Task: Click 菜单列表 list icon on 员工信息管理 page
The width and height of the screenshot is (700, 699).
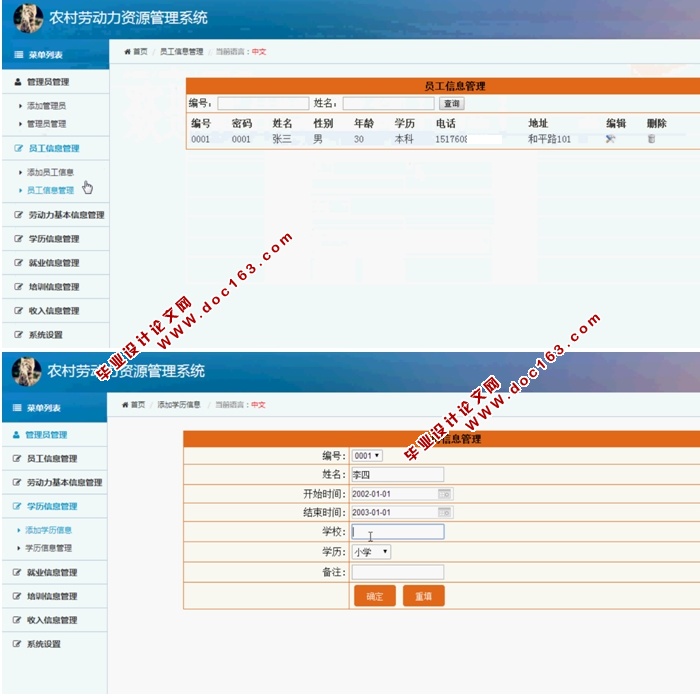Action: coord(19,55)
